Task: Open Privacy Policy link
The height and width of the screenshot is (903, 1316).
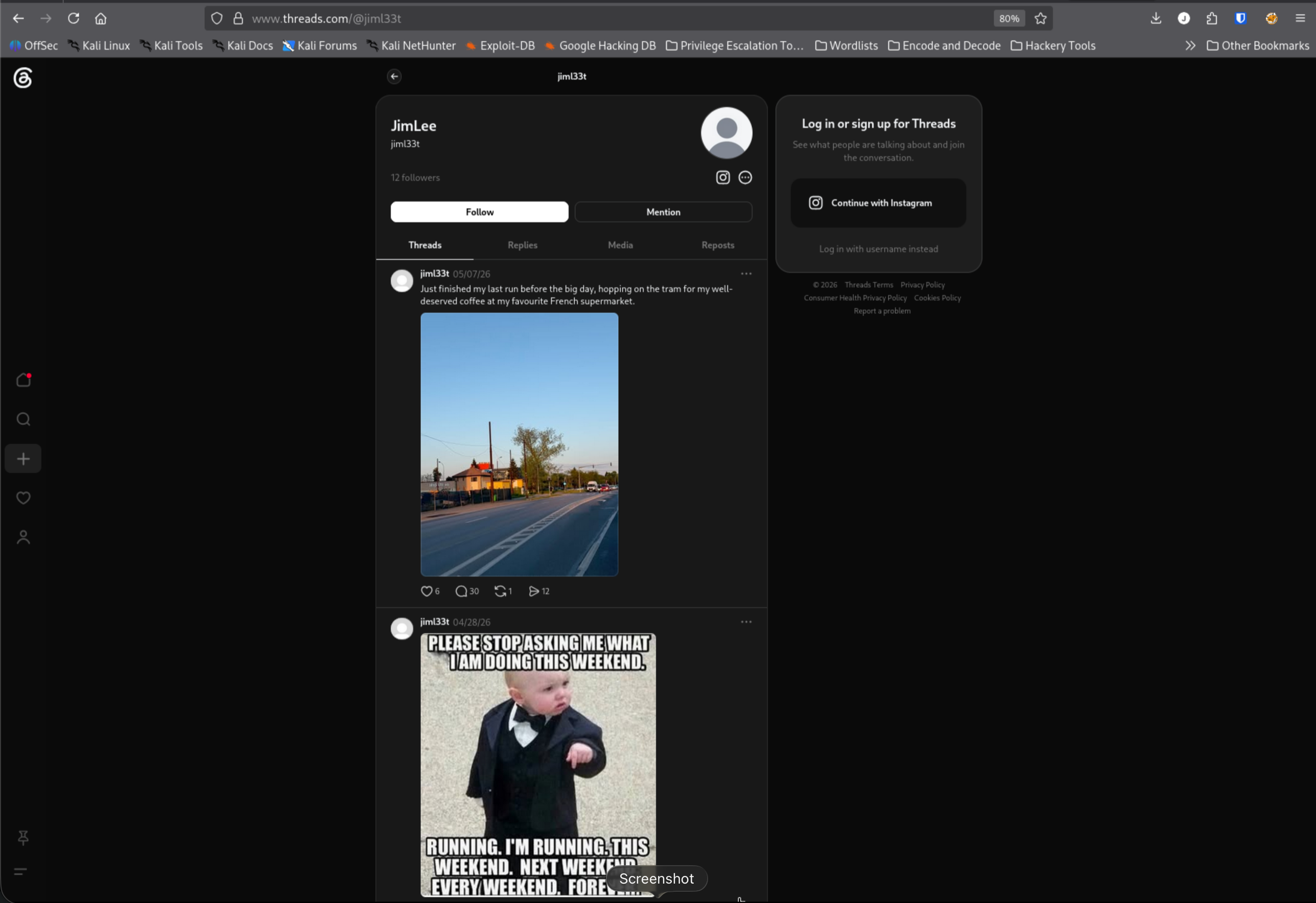Action: 923,285
